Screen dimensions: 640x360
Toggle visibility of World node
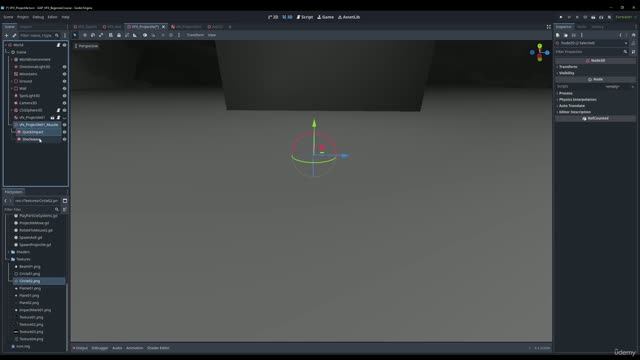pyautogui.click(x=64, y=45)
